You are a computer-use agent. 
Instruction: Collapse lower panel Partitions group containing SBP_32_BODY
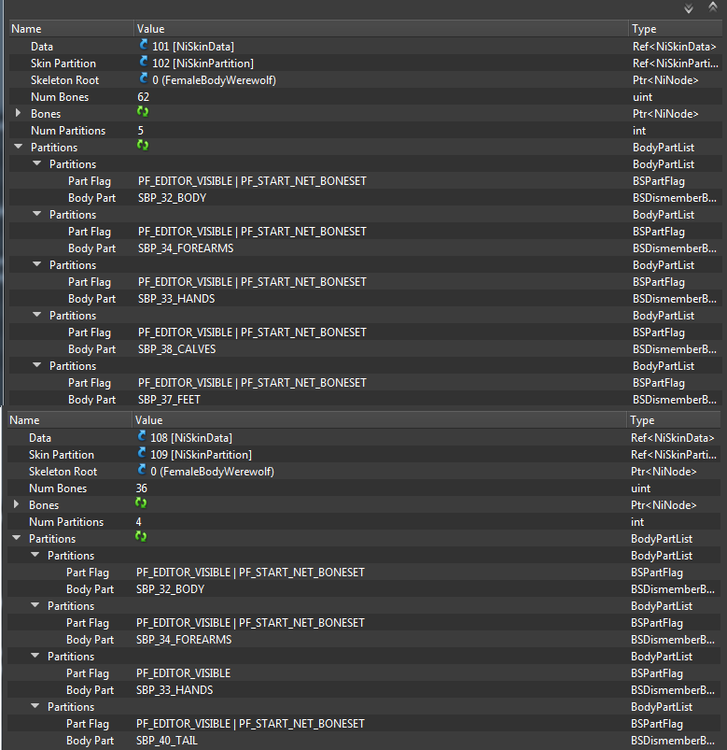(x=35, y=555)
